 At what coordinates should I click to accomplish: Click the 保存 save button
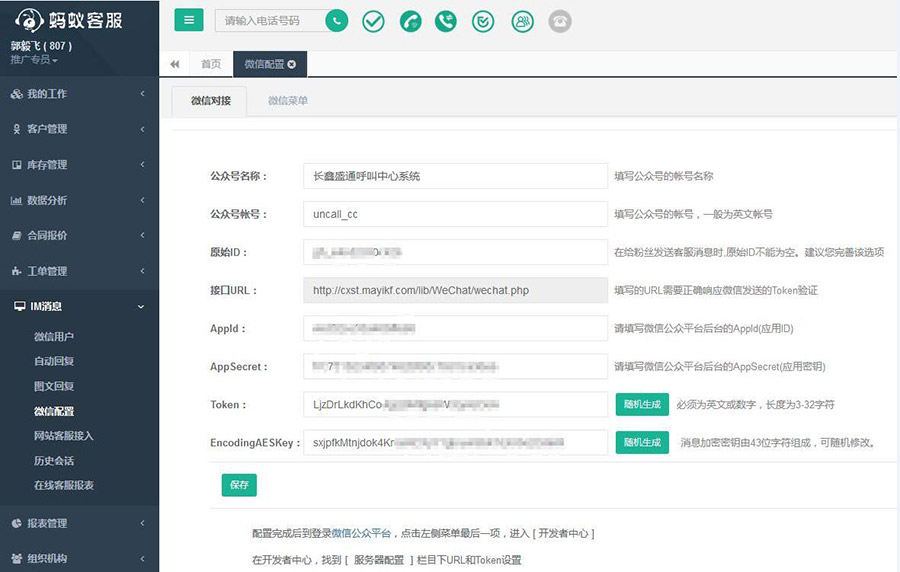point(239,485)
